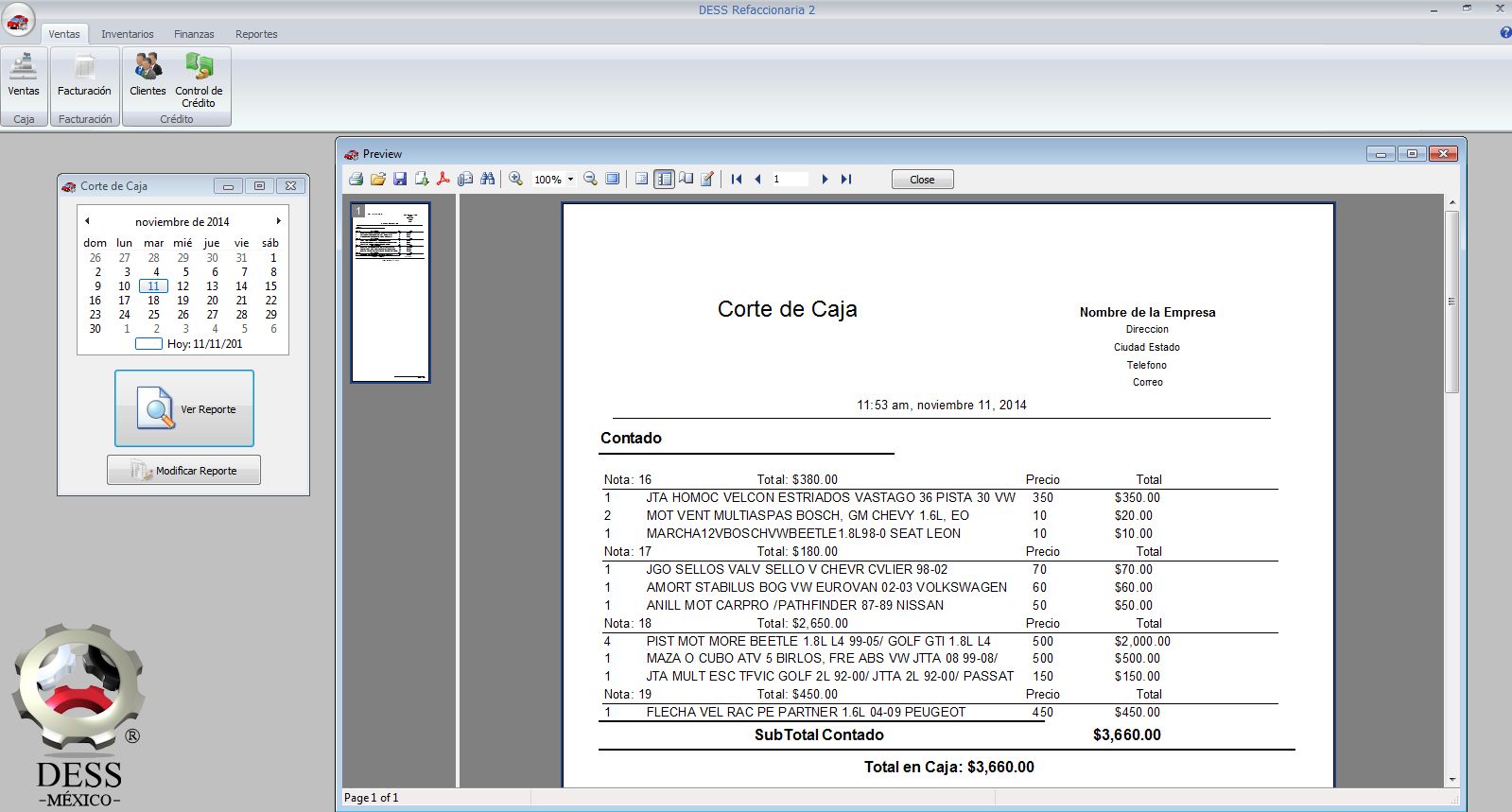Image resolution: width=1512 pixels, height=812 pixels.
Task: Click the Ventas cash register icon
Action: tap(24, 75)
